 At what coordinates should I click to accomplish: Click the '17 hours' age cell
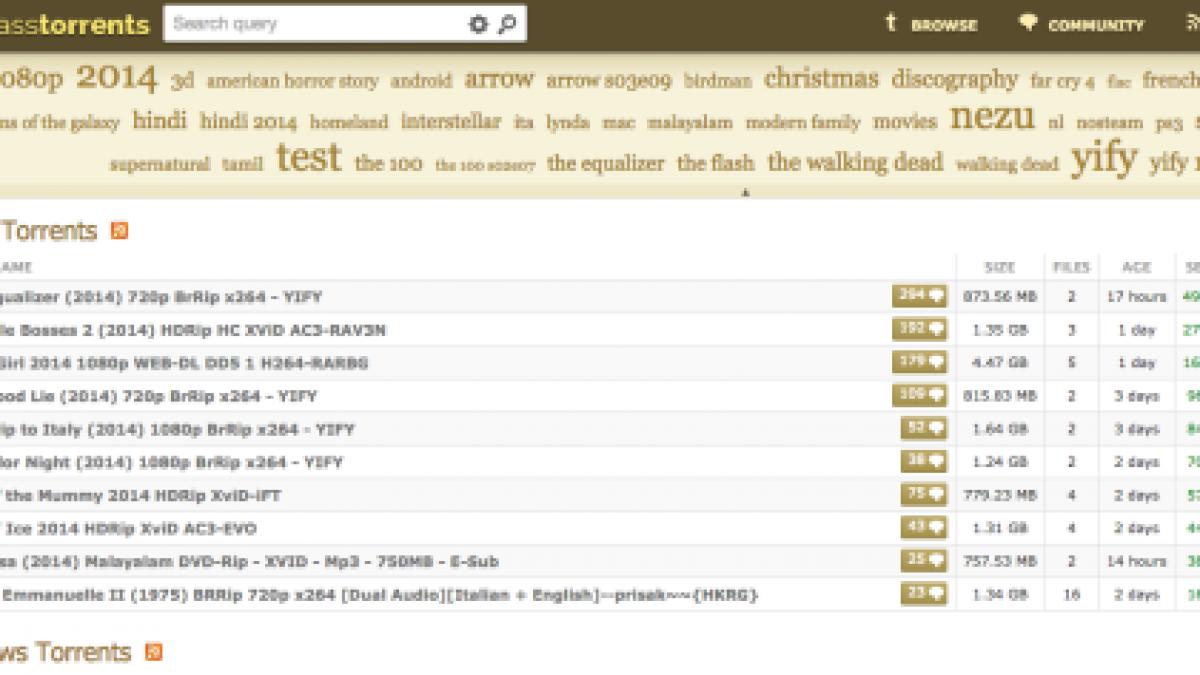1136,297
